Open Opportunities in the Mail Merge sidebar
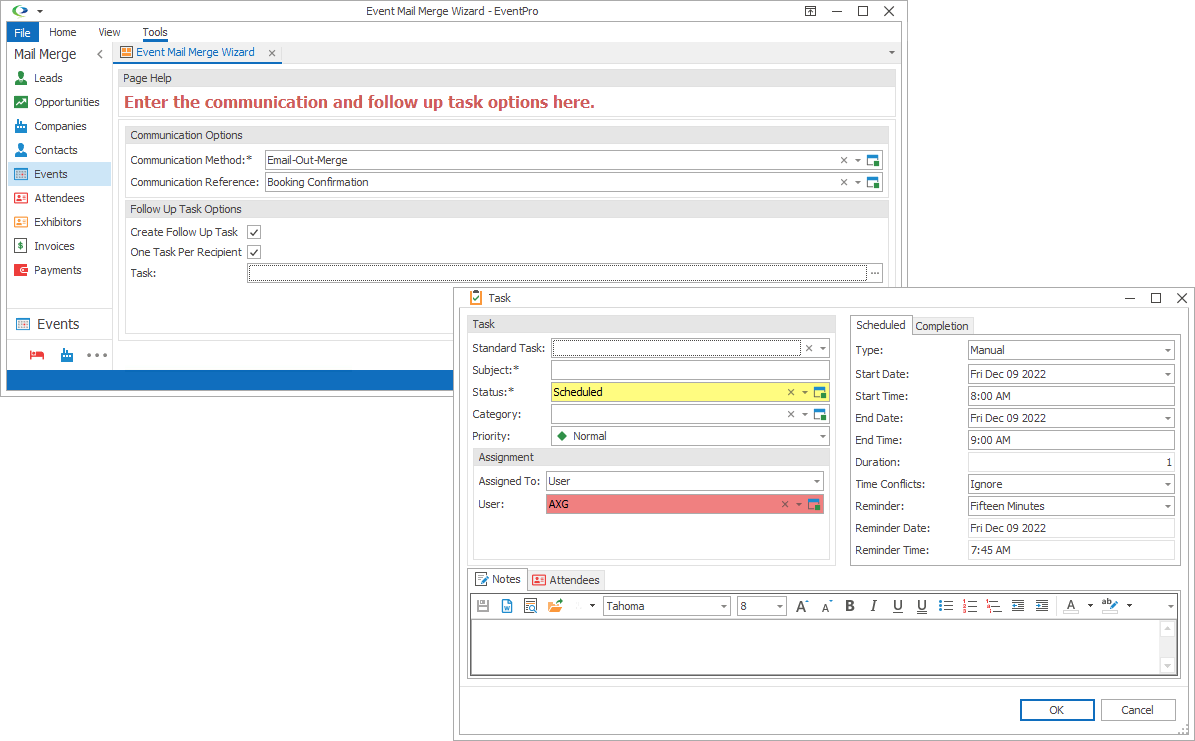The image size is (1195, 741). pyautogui.click(x=66, y=102)
